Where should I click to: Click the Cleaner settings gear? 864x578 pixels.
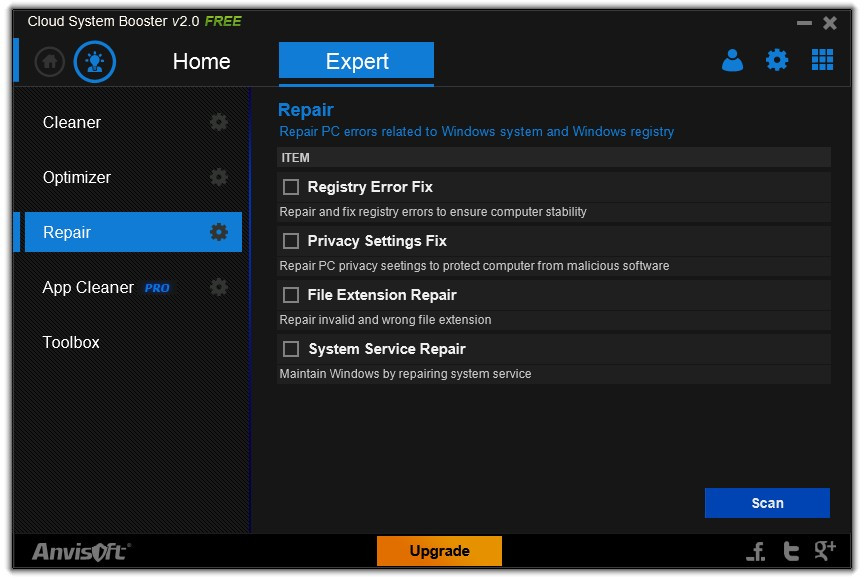click(219, 122)
